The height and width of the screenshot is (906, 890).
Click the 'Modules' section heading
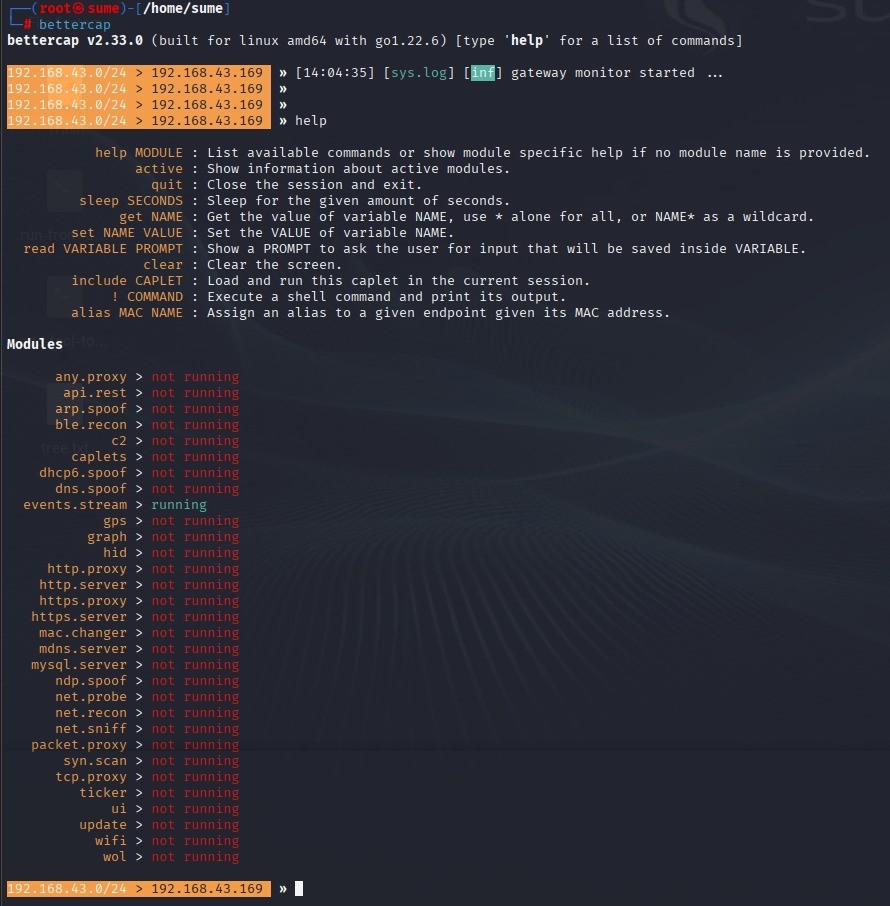(x=35, y=344)
